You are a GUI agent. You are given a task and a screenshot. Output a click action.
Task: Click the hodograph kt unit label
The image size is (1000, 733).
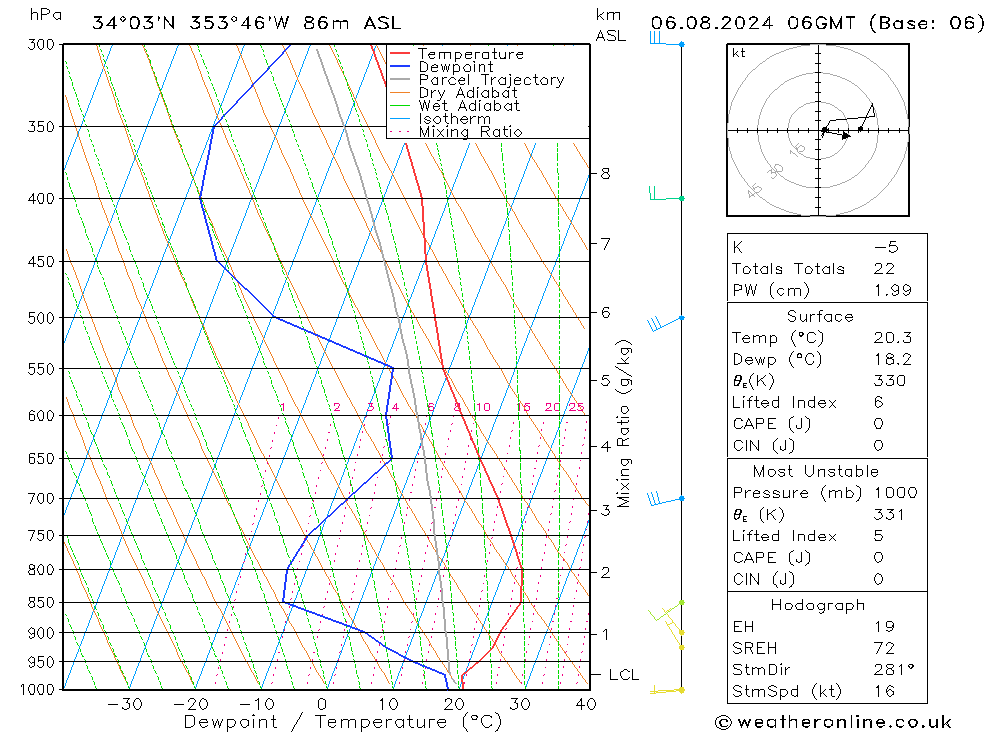tap(739, 53)
